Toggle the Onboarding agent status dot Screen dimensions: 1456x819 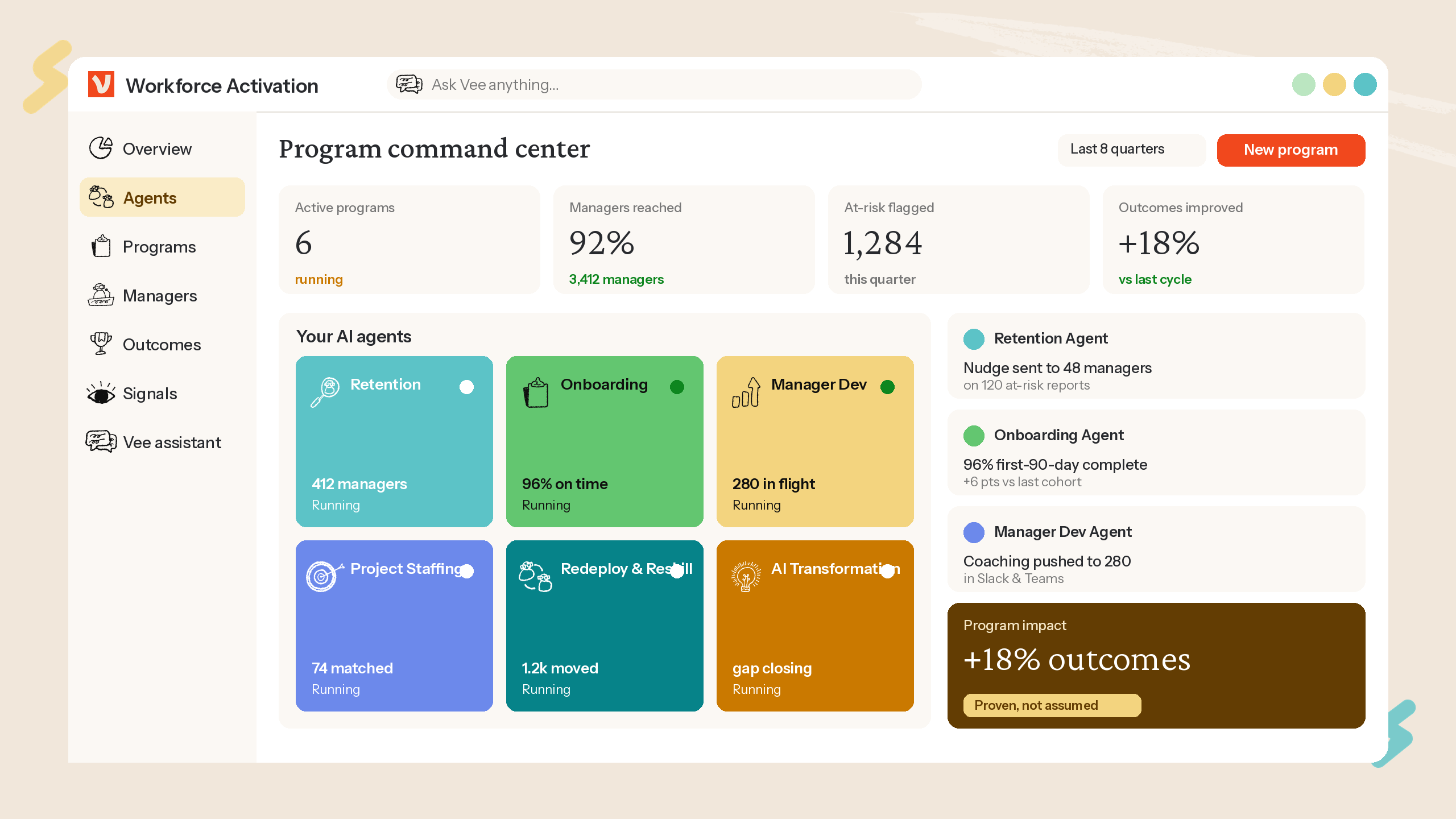[x=677, y=387]
